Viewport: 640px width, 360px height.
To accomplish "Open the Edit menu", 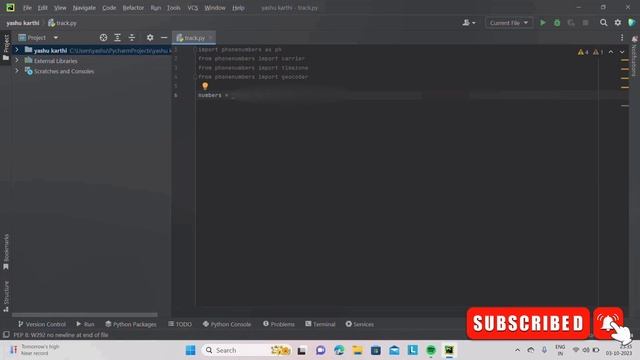I will tap(42, 8).
